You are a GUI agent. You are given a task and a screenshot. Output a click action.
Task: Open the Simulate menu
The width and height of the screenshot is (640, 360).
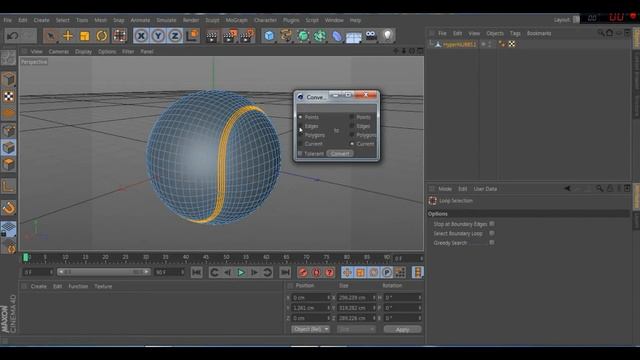click(166, 20)
